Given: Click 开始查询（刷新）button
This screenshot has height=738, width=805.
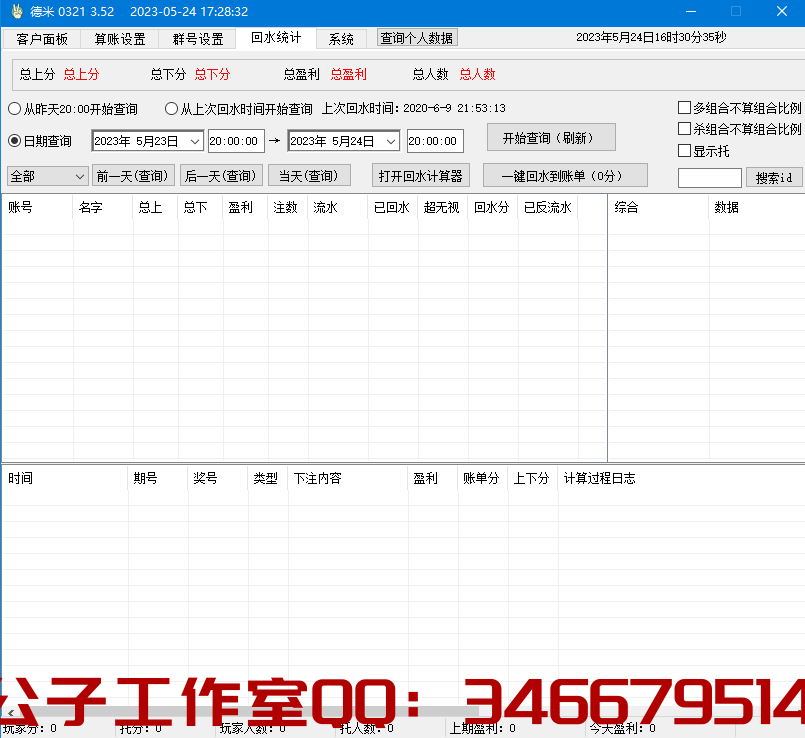Looking at the screenshot, I should pos(551,138).
